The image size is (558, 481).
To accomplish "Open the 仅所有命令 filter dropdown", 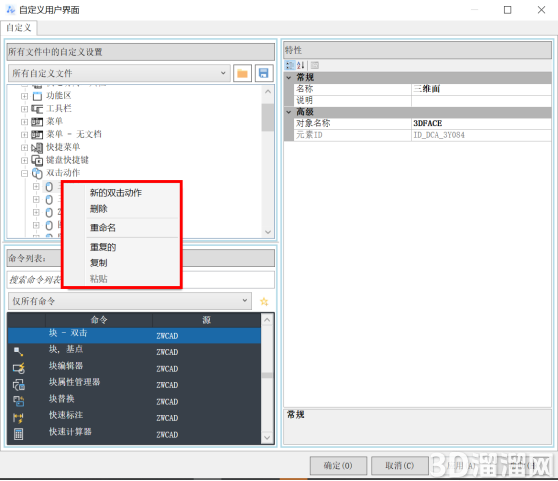I will [130, 301].
